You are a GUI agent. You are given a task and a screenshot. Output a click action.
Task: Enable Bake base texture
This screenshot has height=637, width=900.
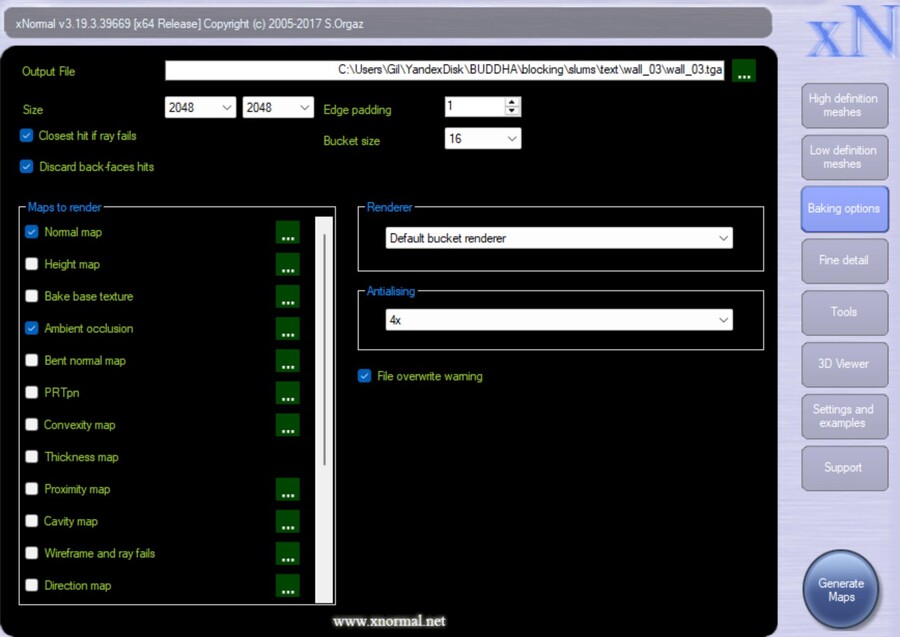32,296
